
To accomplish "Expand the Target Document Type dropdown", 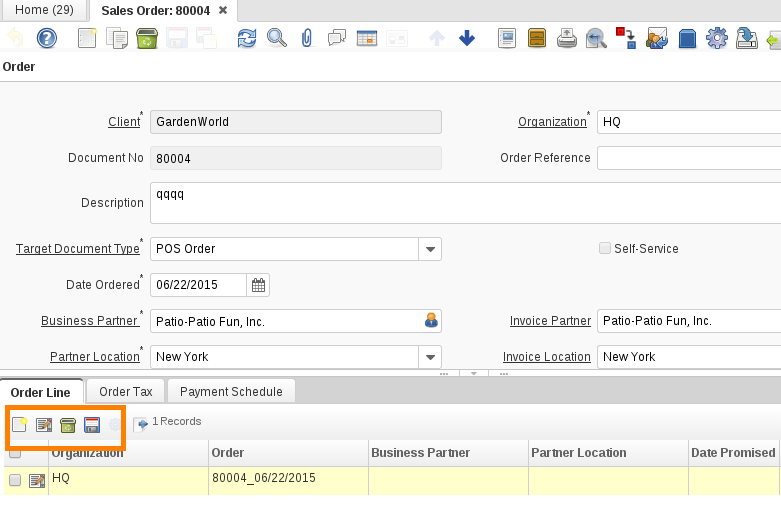I will (429, 249).
